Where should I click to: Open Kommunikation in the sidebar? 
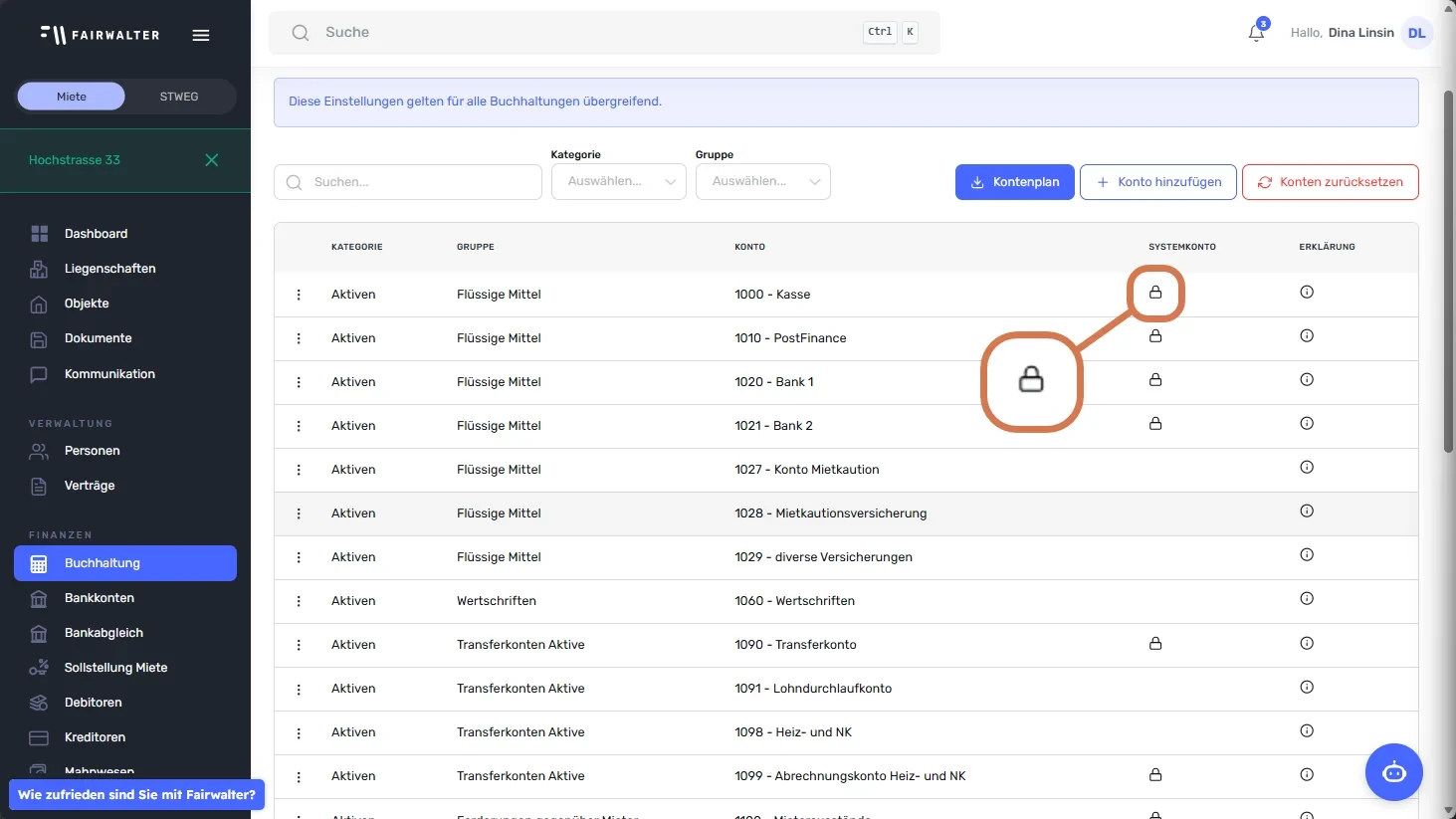tap(125, 374)
